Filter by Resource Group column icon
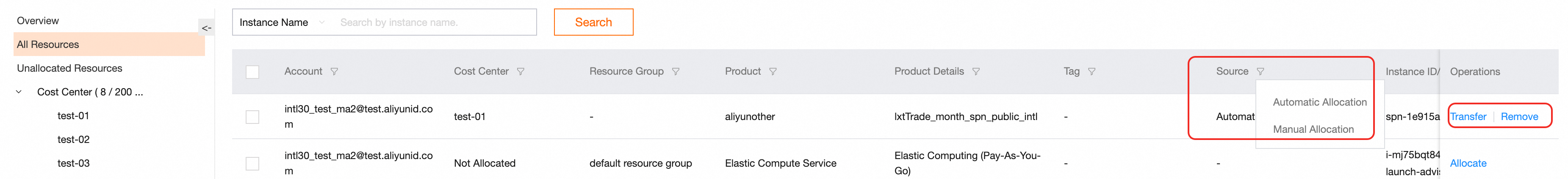Screen dimensions: 1568x179 pyautogui.click(x=676, y=72)
